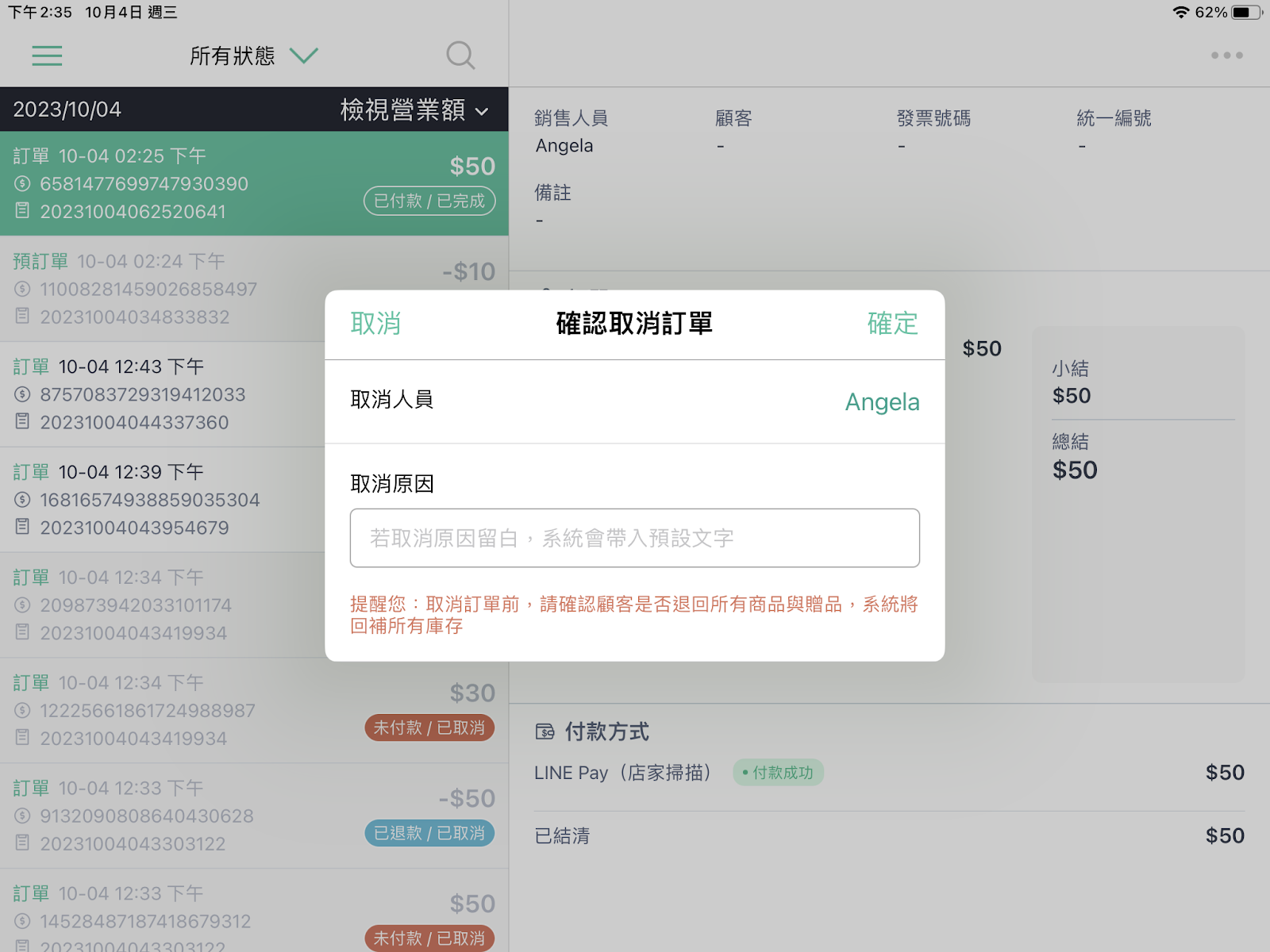1270x952 pixels.
Task: Expand the 所有狀態 status filter dropdown
Action: (254, 56)
